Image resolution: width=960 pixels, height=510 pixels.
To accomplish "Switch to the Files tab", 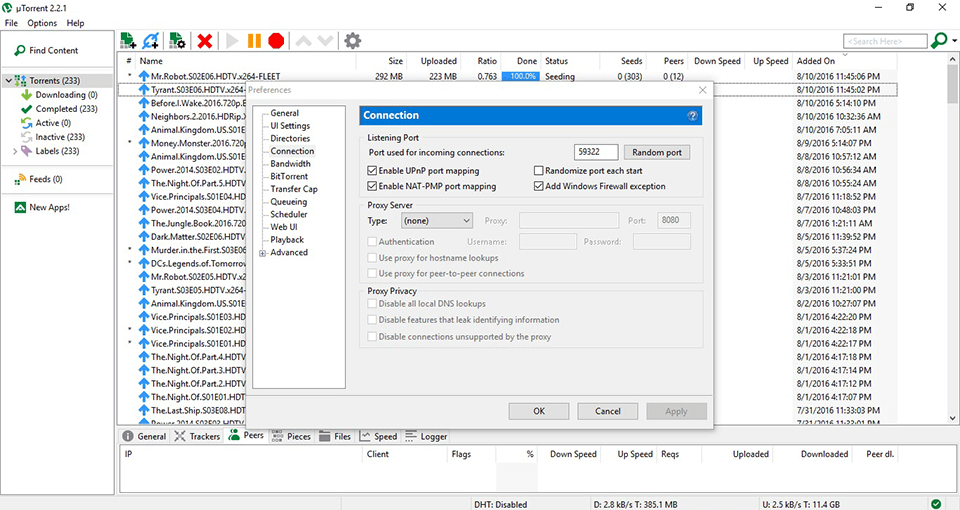I will coord(335,437).
